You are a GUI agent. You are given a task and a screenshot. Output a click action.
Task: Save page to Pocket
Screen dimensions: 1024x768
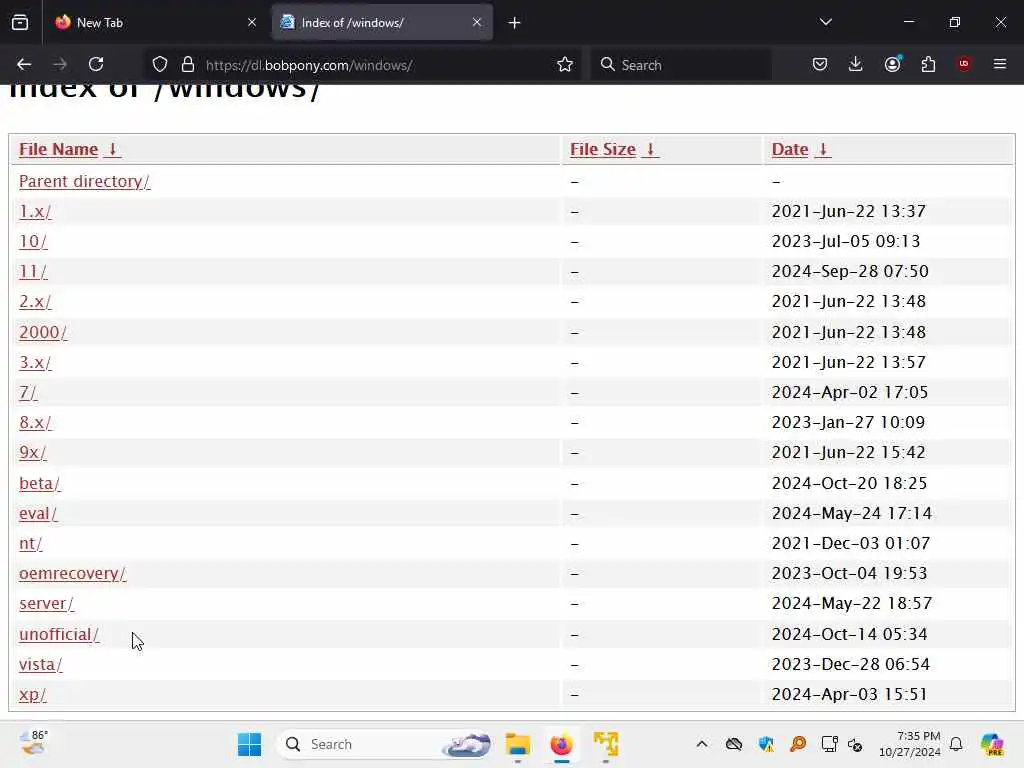820,64
